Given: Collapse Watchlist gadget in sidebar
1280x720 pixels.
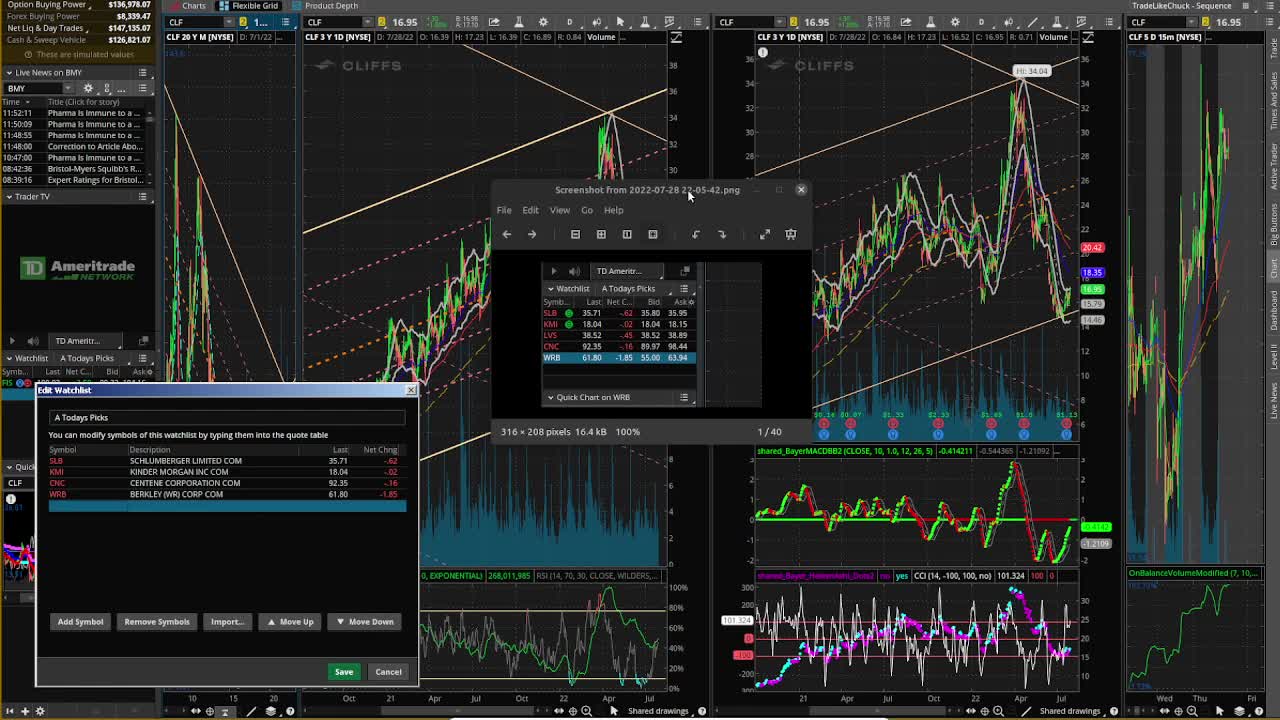Looking at the screenshot, I should pos(8,358).
